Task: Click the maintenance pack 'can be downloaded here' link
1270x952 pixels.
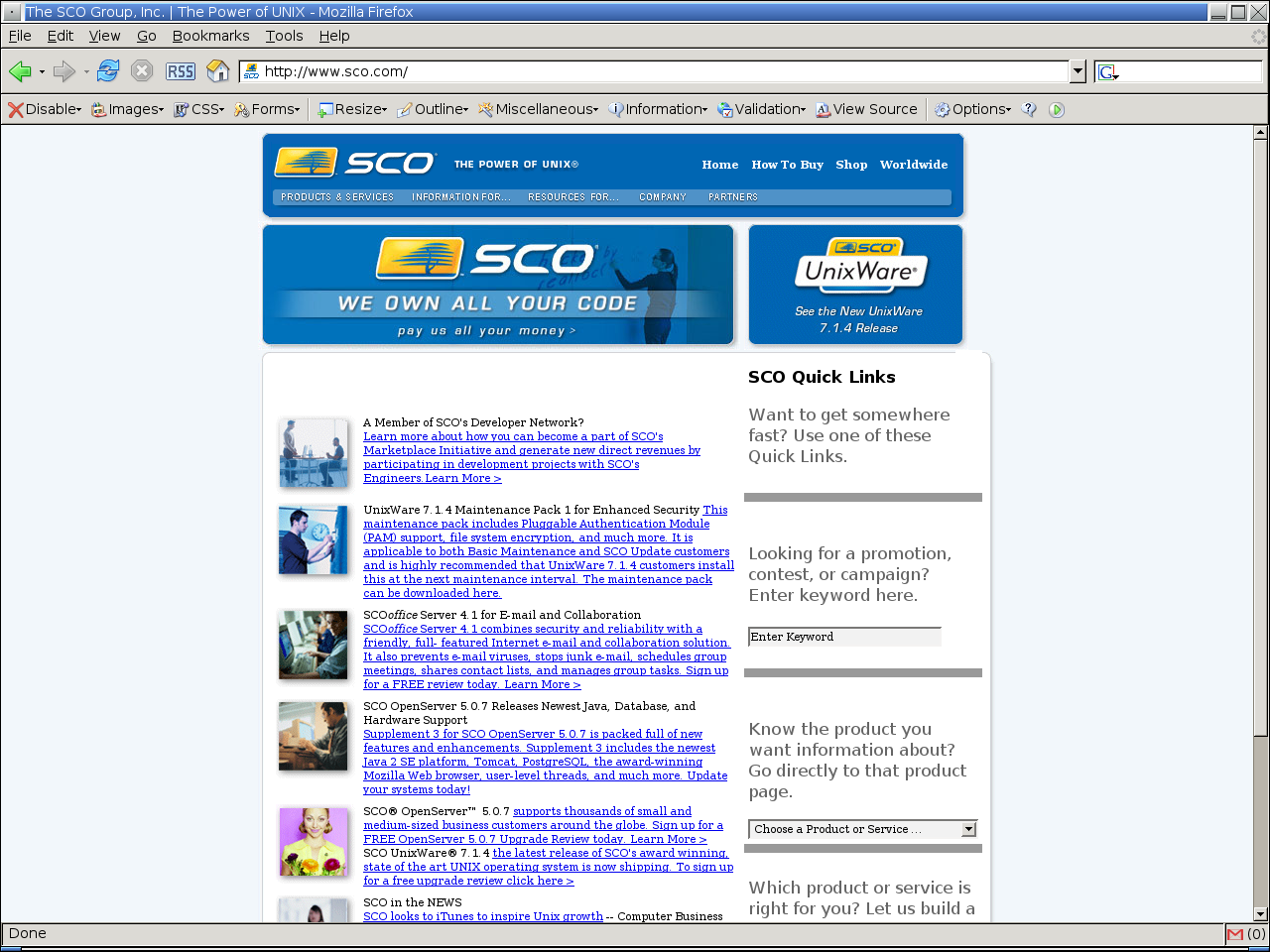Action: [x=433, y=593]
